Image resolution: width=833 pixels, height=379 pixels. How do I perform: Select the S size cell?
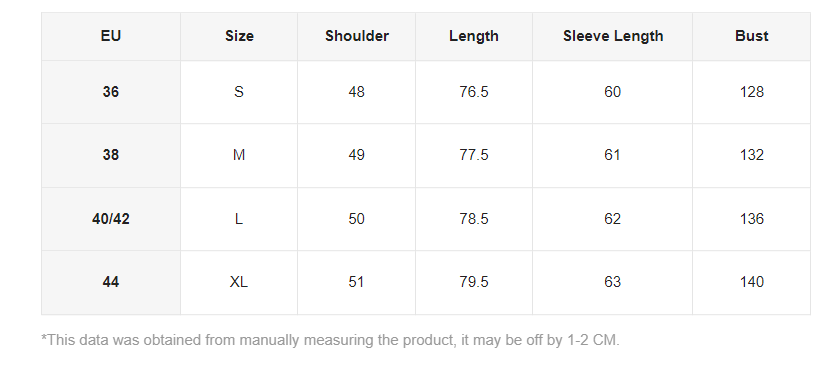pos(239,92)
